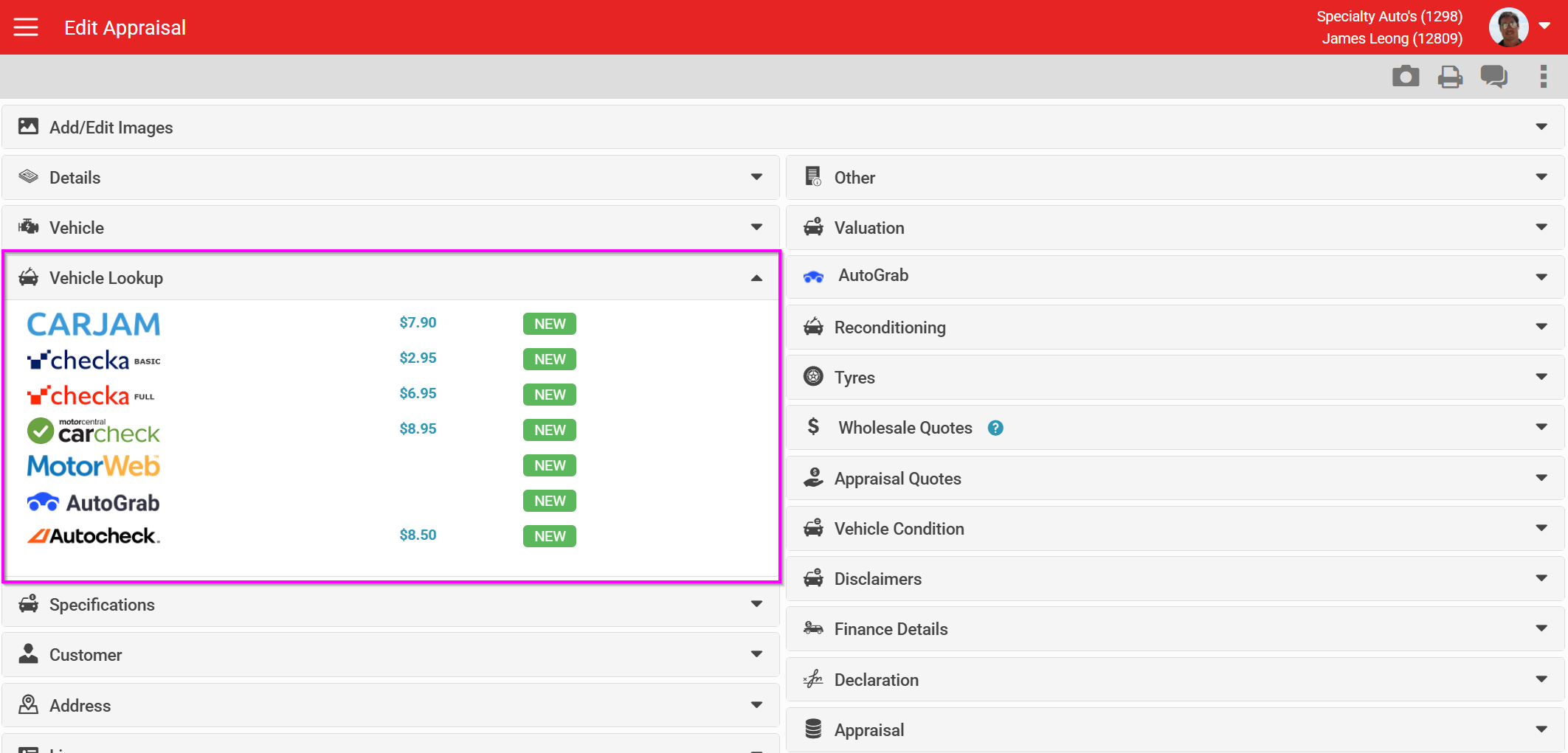The width and height of the screenshot is (1568, 753).
Task: Expand the Valuation section arrow
Action: coord(1541,227)
